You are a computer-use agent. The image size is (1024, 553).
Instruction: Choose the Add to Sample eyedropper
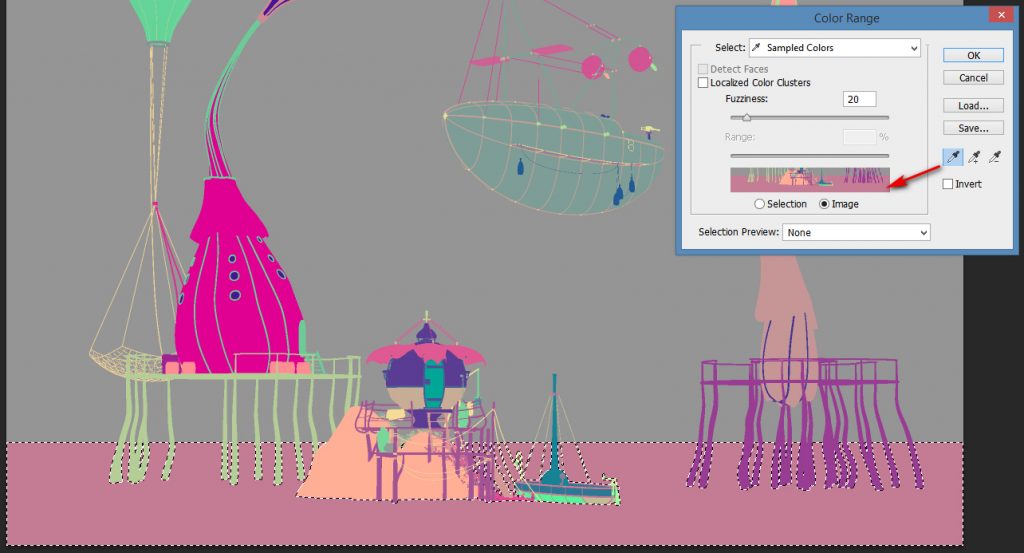pyautogui.click(x=973, y=157)
